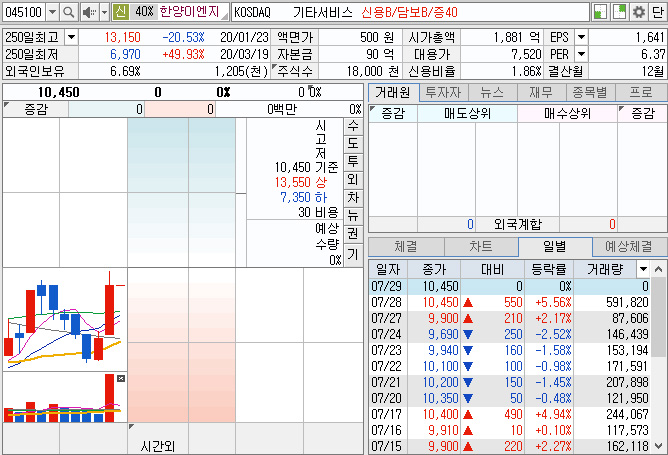Click the 수 side button
This screenshot has height=455, width=668.
pyautogui.click(x=353, y=126)
